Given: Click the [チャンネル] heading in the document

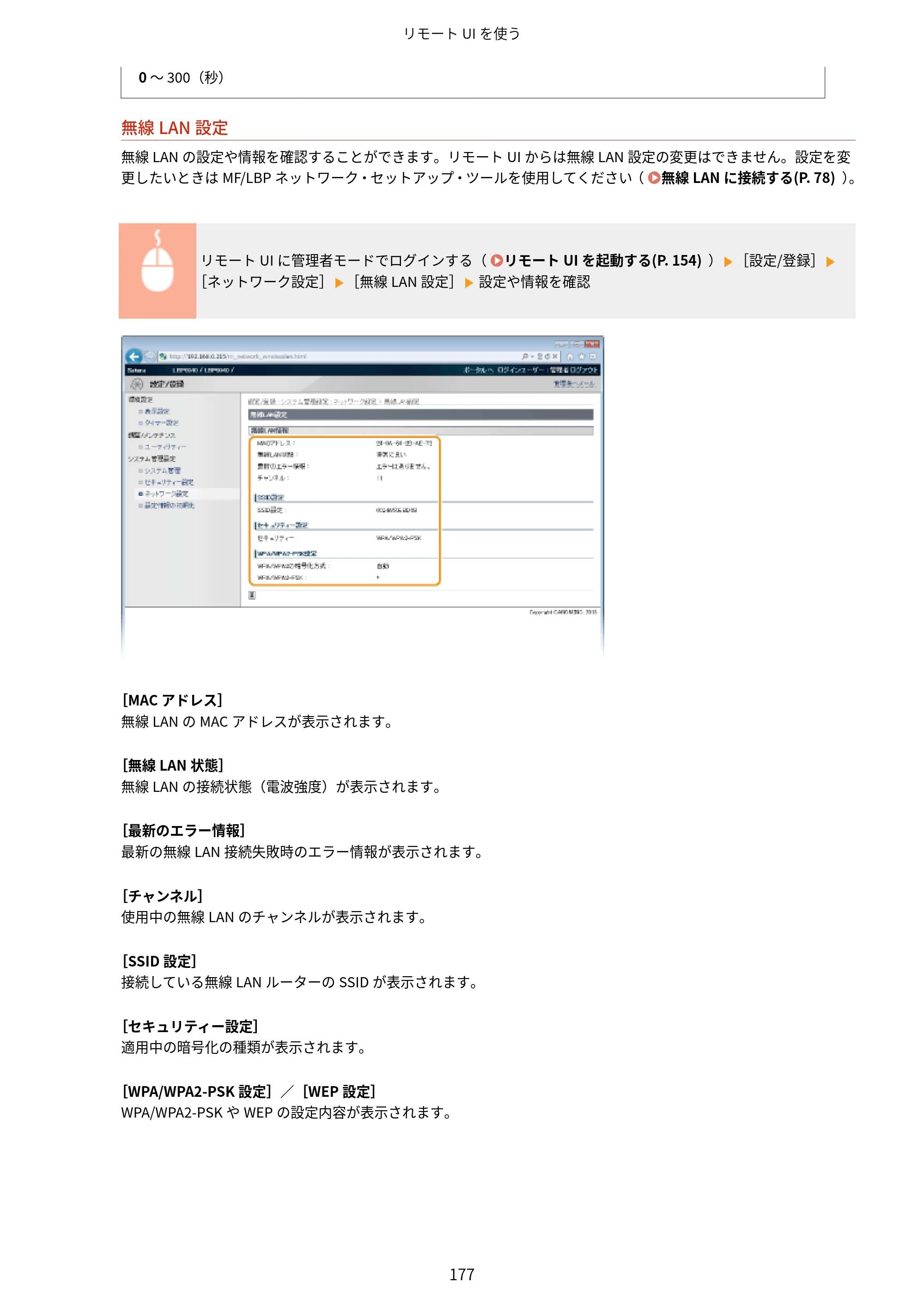Looking at the screenshot, I should click(x=162, y=896).
